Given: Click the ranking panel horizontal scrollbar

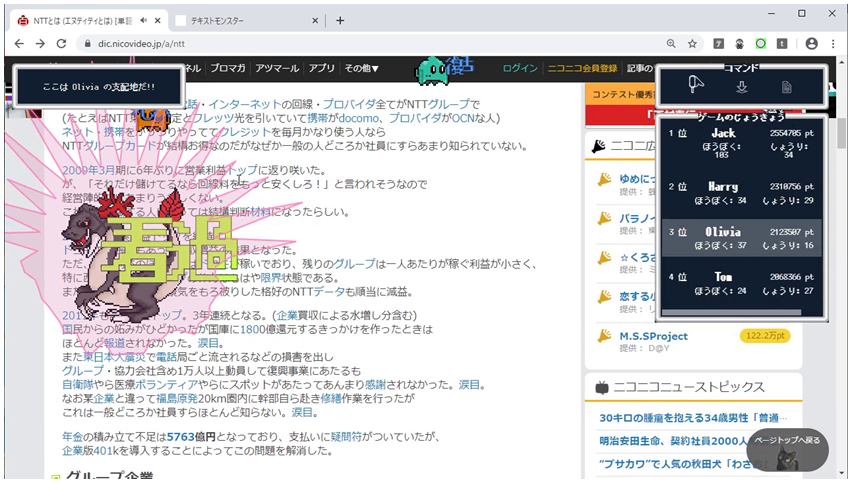Looking at the screenshot, I should 731,312.
